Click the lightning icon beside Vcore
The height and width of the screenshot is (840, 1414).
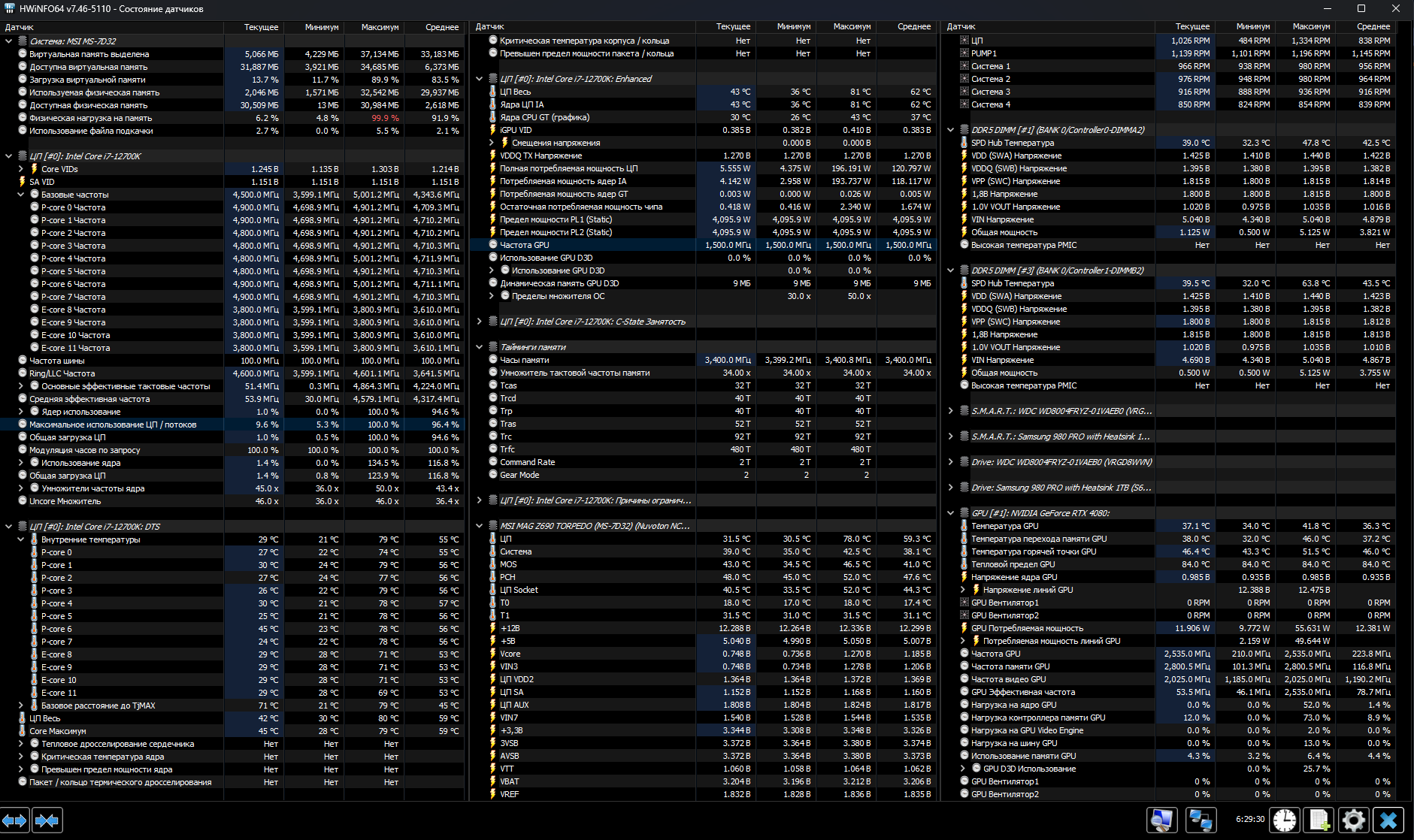pyautogui.click(x=493, y=654)
